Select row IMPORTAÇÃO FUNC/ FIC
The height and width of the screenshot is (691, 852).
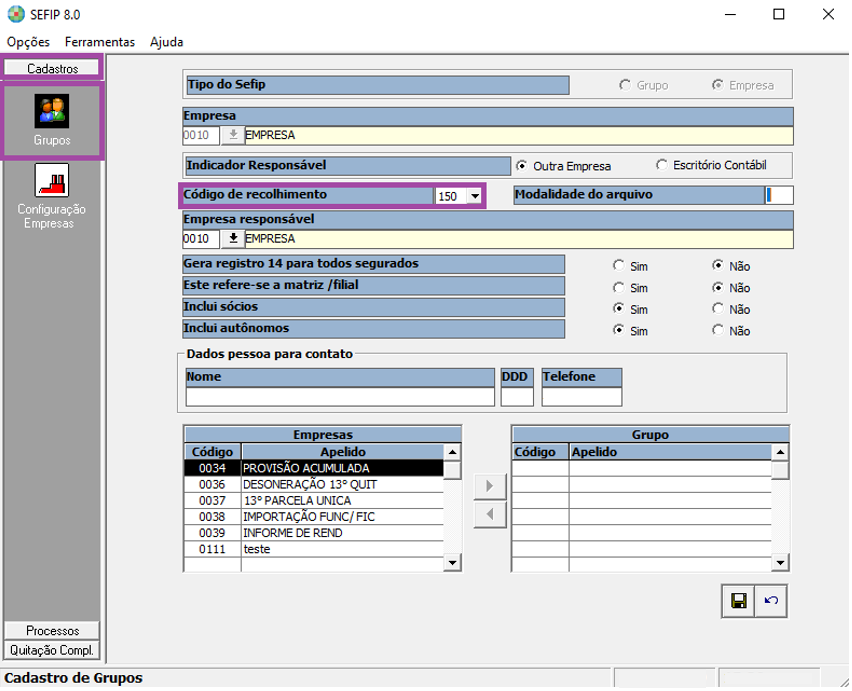[x=314, y=517]
